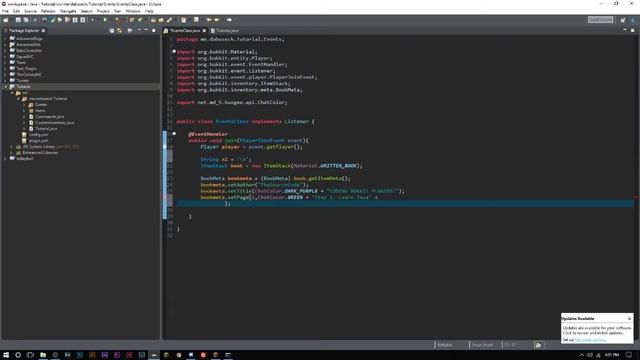Select plugin.yml in Package Explorer

coord(38,141)
